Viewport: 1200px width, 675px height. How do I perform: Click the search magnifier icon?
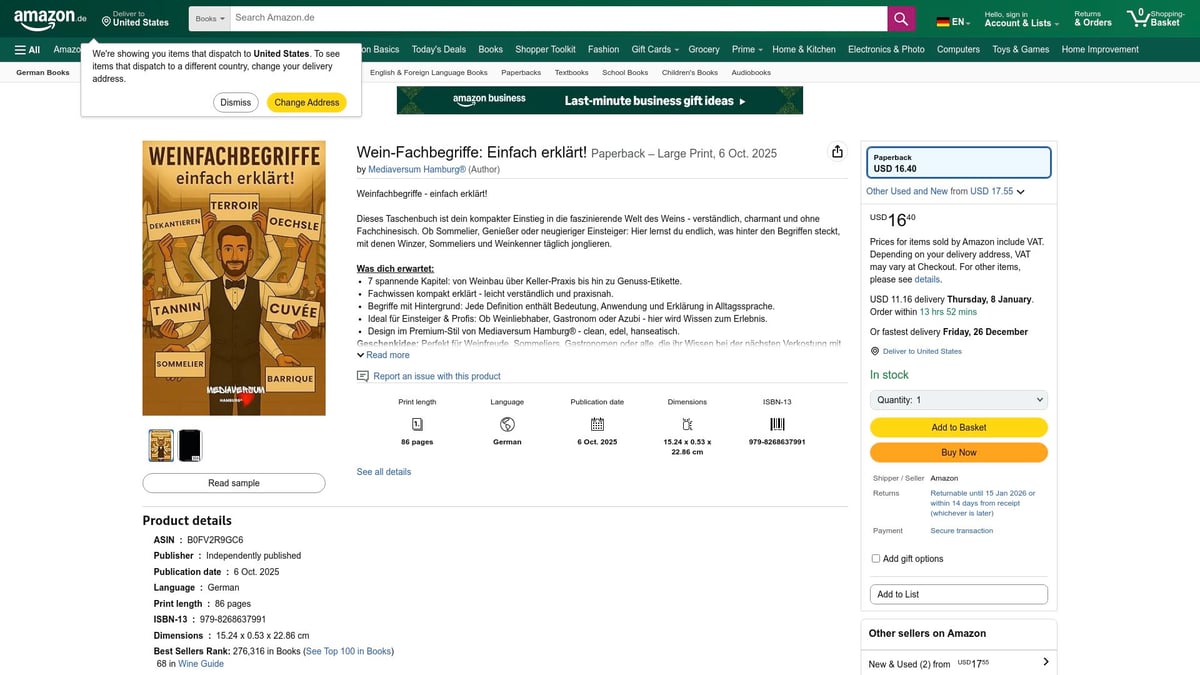(x=899, y=18)
